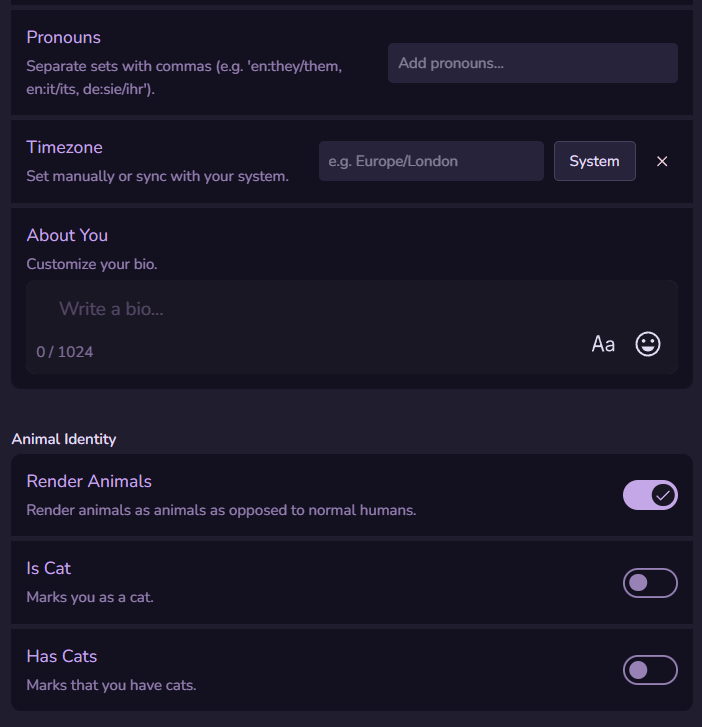
Task: Click the Customize your bio description
Action: click(92, 265)
